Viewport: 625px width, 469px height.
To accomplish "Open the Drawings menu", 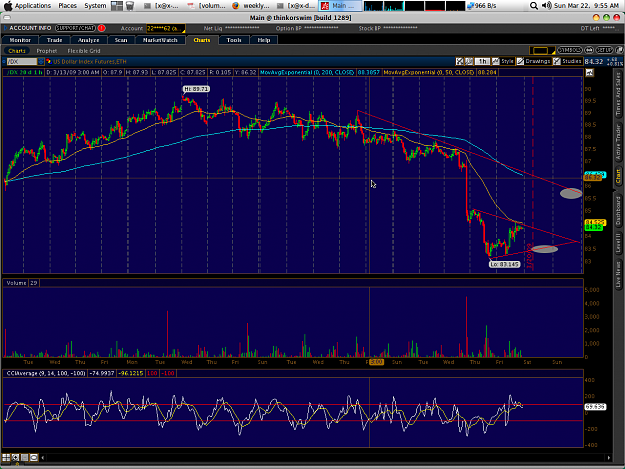I will 534,61.
